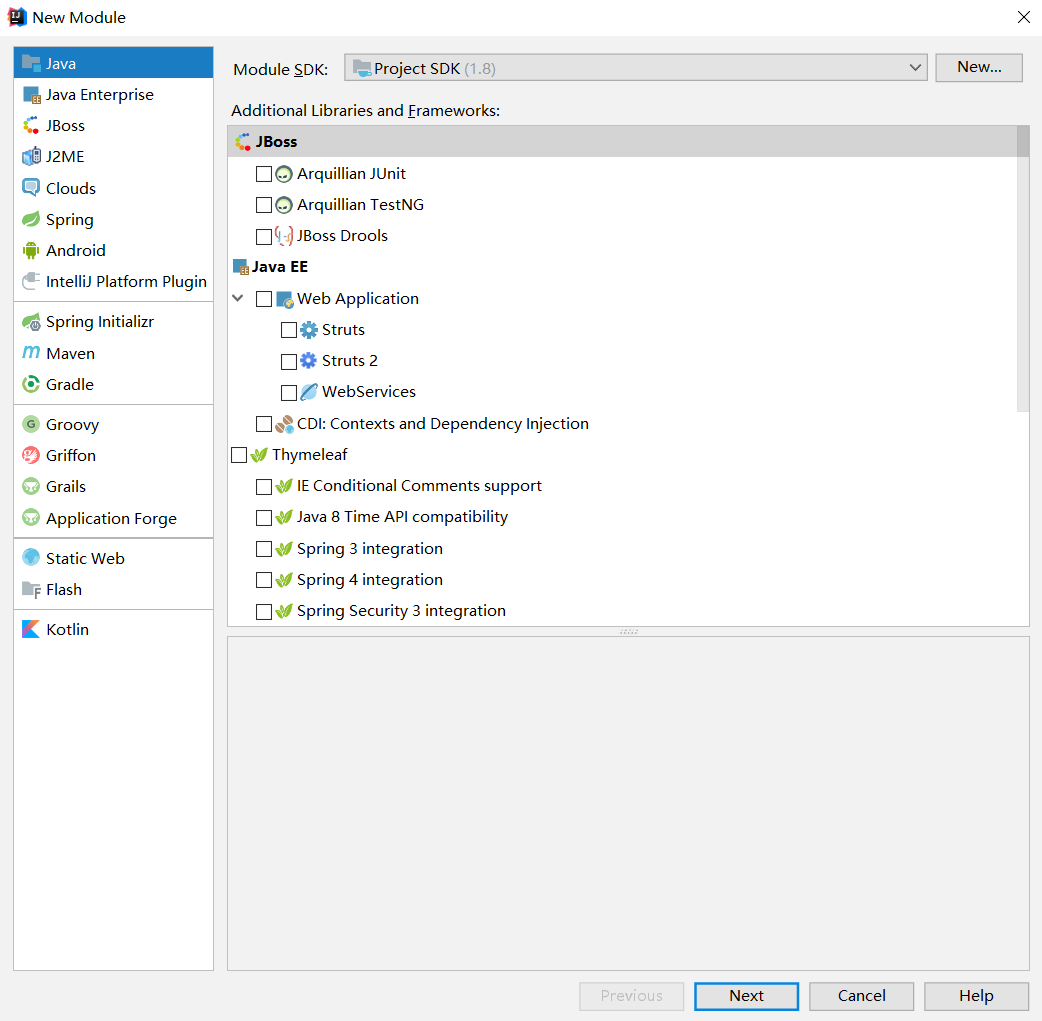The width and height of the screenshot is (1042, 1021).
Task: Click the frameworks list vertical scrollbar
Action: (x=1023, y=269)
